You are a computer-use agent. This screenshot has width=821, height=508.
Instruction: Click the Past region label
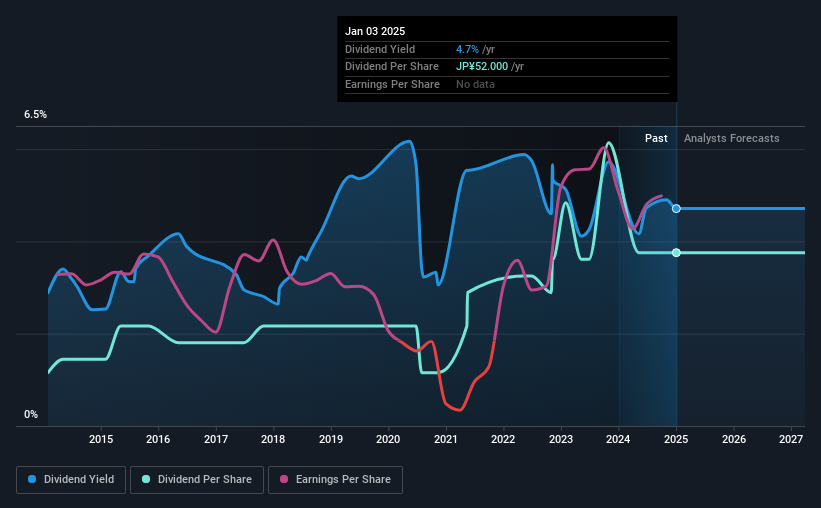pyautogui.click(x=656, y=138)
